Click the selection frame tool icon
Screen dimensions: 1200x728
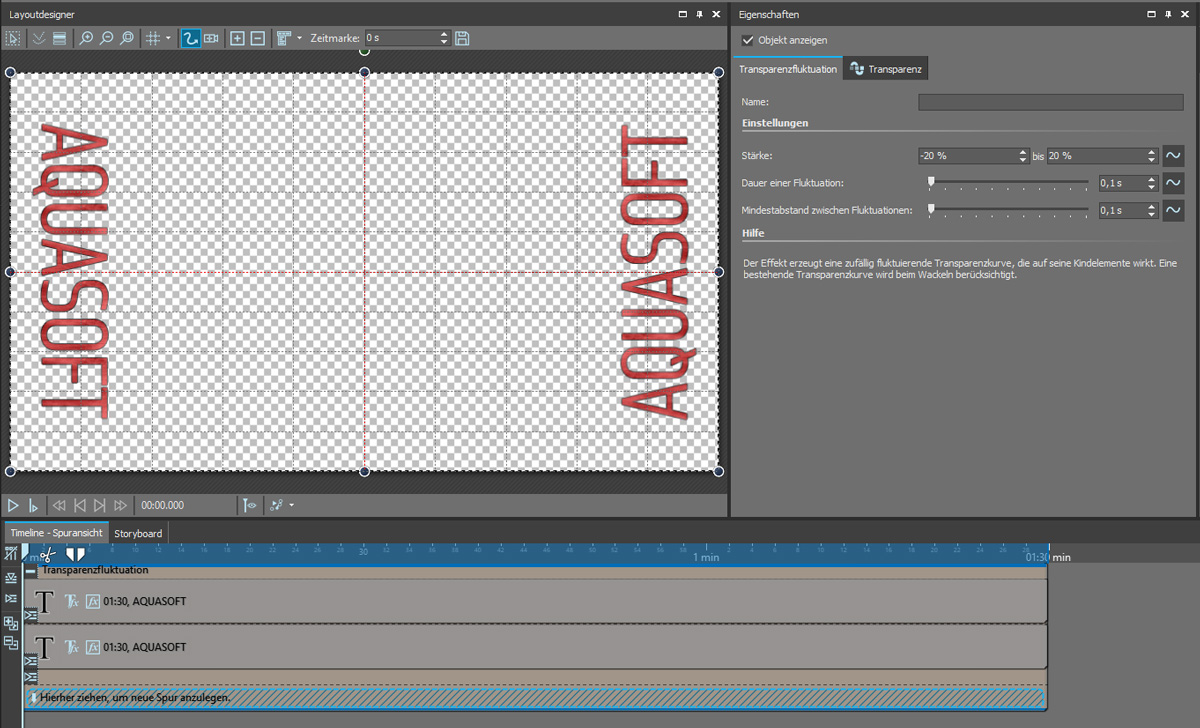13,38
